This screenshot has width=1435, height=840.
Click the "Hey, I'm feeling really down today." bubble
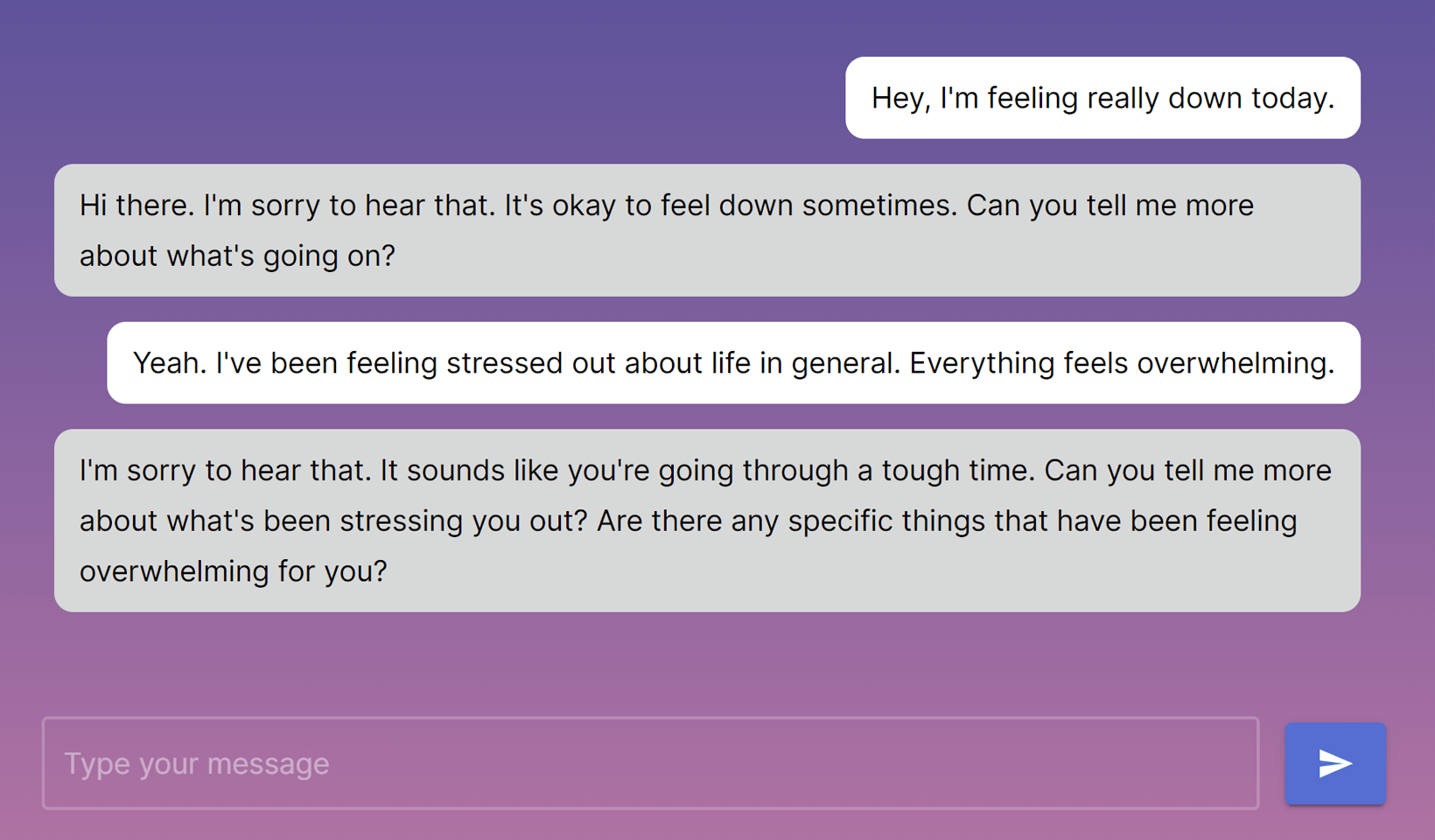click(x=1102, y=98)
